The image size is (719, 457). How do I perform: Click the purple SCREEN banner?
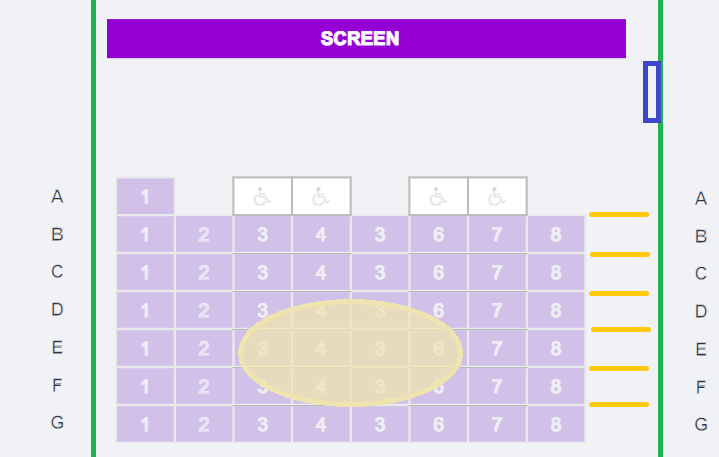pos(366,39)
